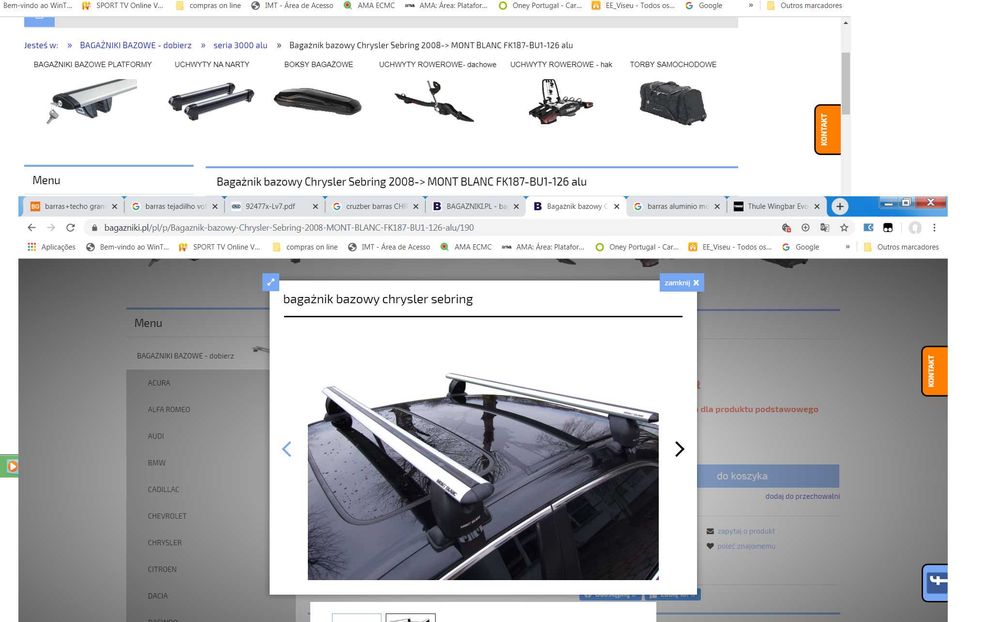The image size is (1000, 622).
Task: Select ALFA ROMEO in the side menu
Action: tap(169, 410)
